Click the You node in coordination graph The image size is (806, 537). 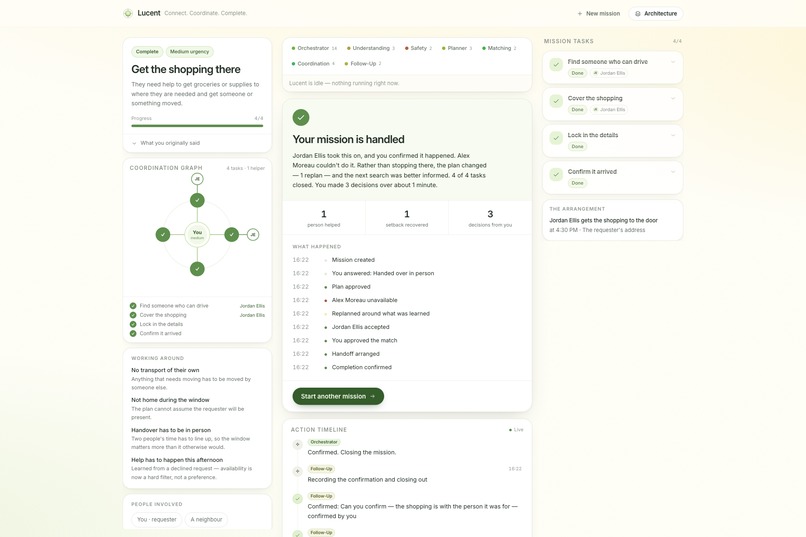tap(197, 235)
